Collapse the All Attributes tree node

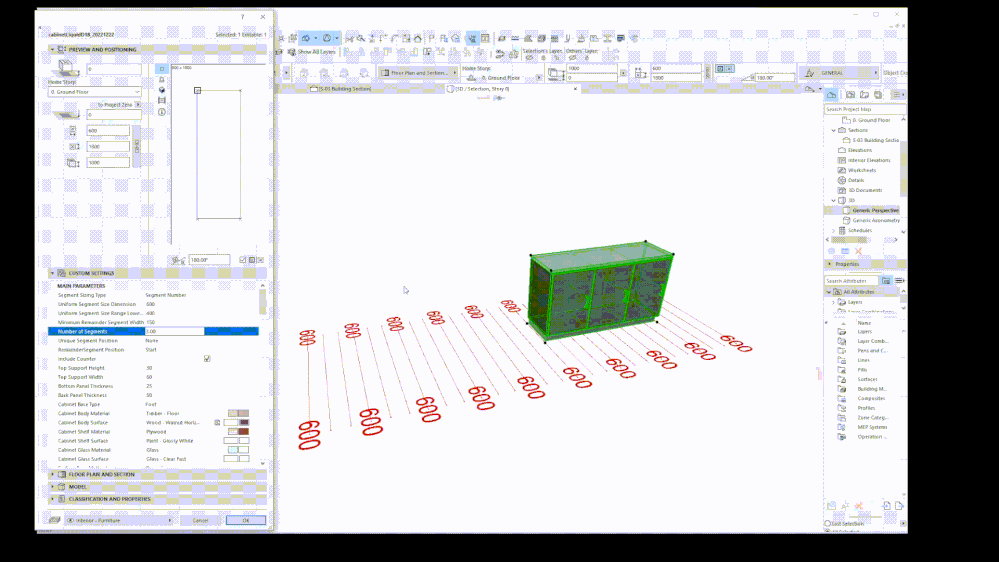click(829, 292)
